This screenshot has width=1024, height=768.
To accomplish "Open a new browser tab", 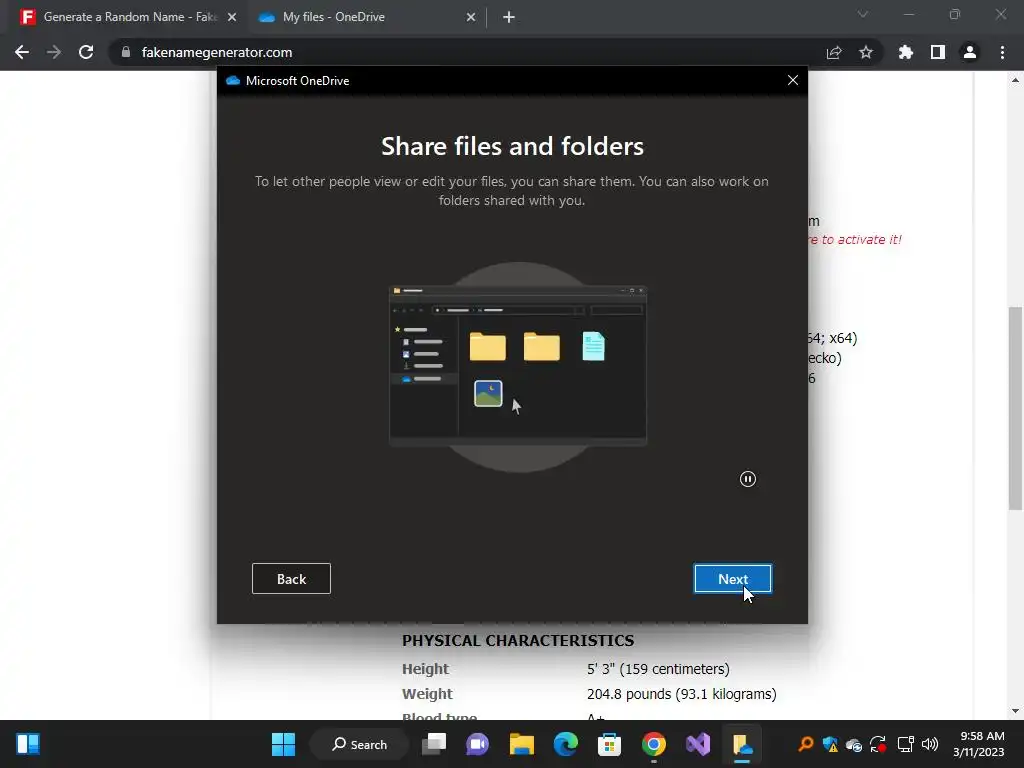I will (x=509, y=17).
